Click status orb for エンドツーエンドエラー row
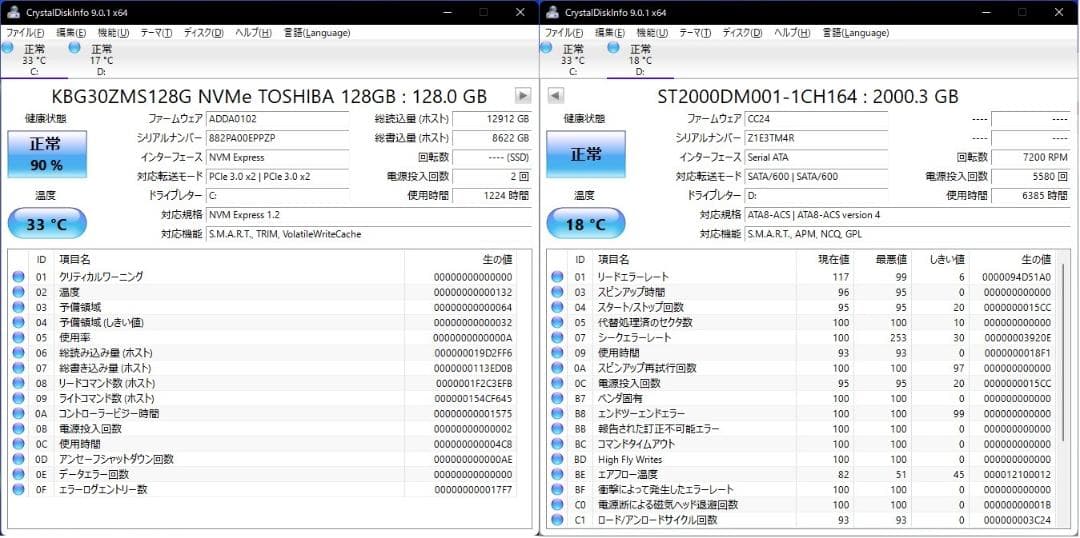The width and height of the screenshot is (1080, 538). click(x=557, y=413)
